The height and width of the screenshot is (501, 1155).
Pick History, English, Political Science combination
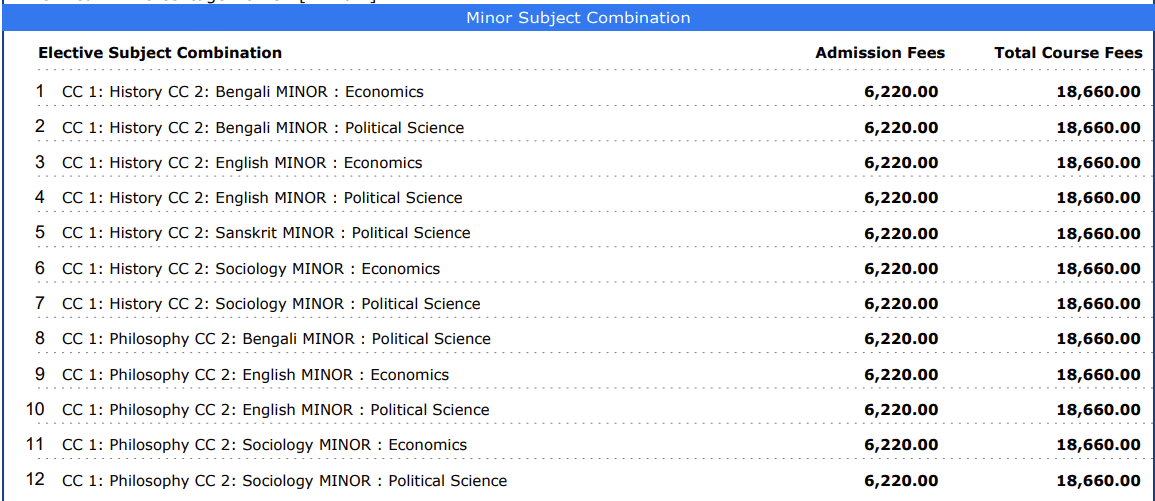pos(262,198)
